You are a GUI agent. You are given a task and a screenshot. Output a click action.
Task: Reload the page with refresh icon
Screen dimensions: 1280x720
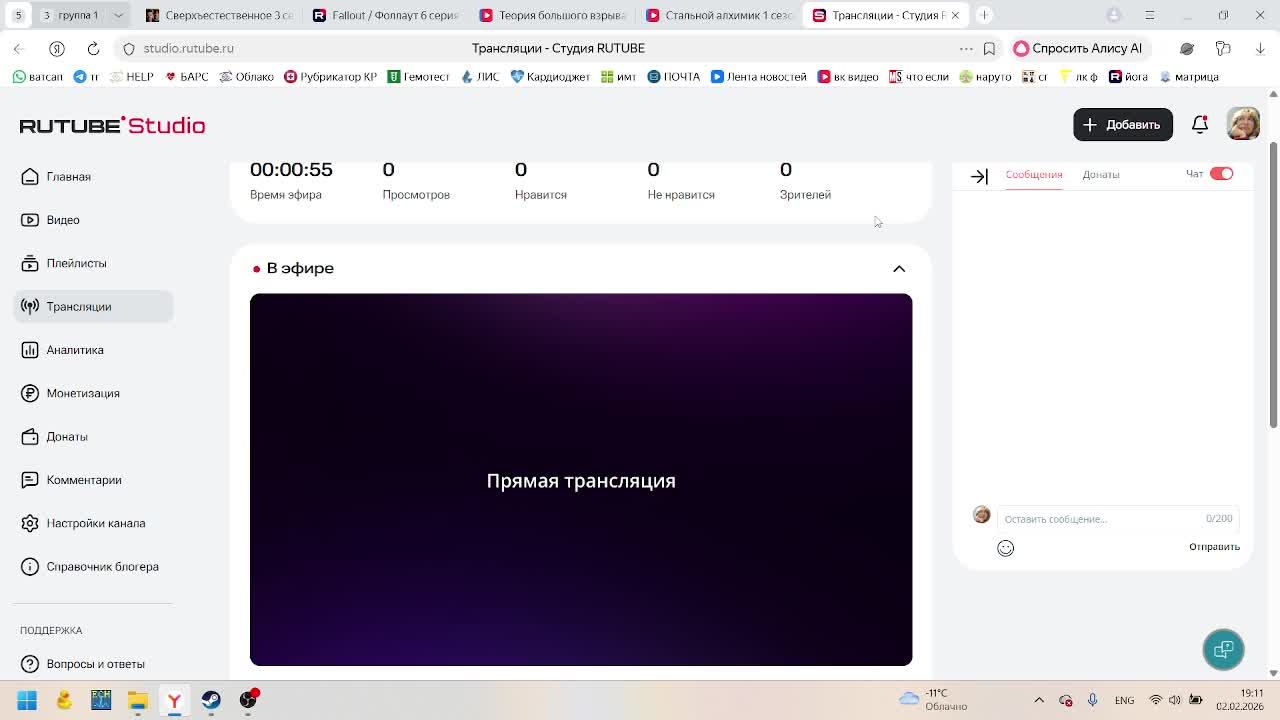coord(93,48)
